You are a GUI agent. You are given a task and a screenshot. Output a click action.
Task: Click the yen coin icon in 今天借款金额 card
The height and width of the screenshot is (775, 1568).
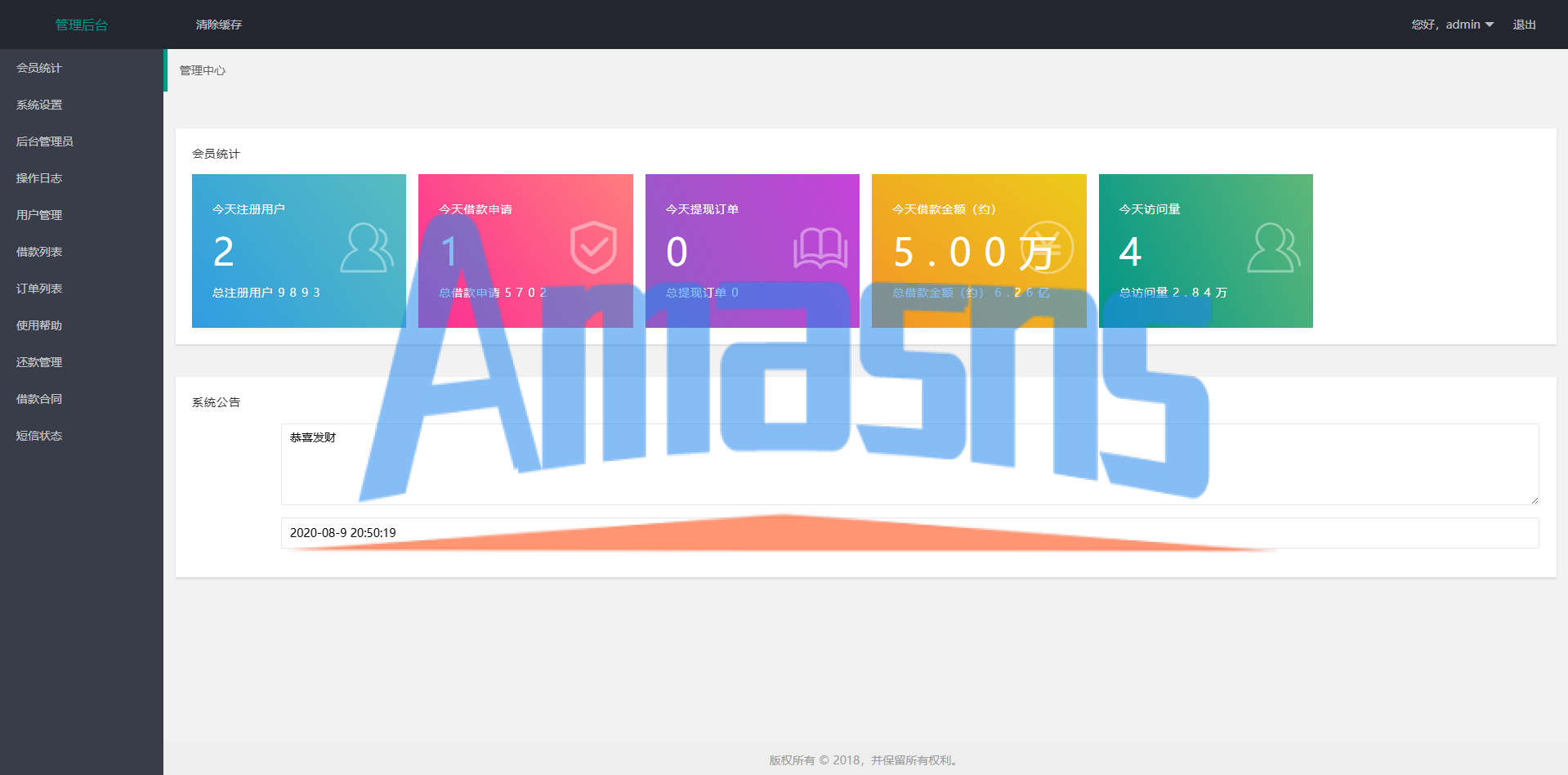(1047, 248)
